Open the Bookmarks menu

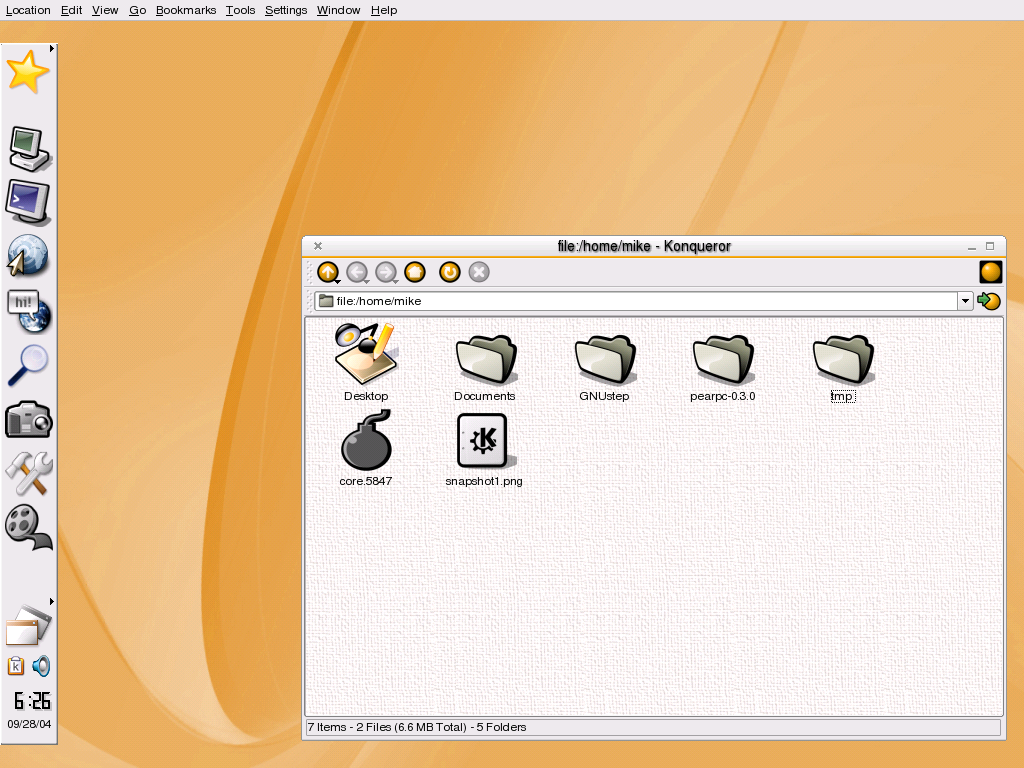click(x=185, y=10)
